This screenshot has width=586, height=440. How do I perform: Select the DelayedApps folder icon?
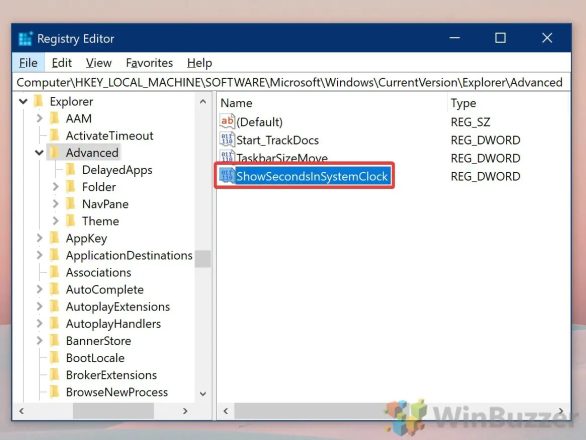71,169
